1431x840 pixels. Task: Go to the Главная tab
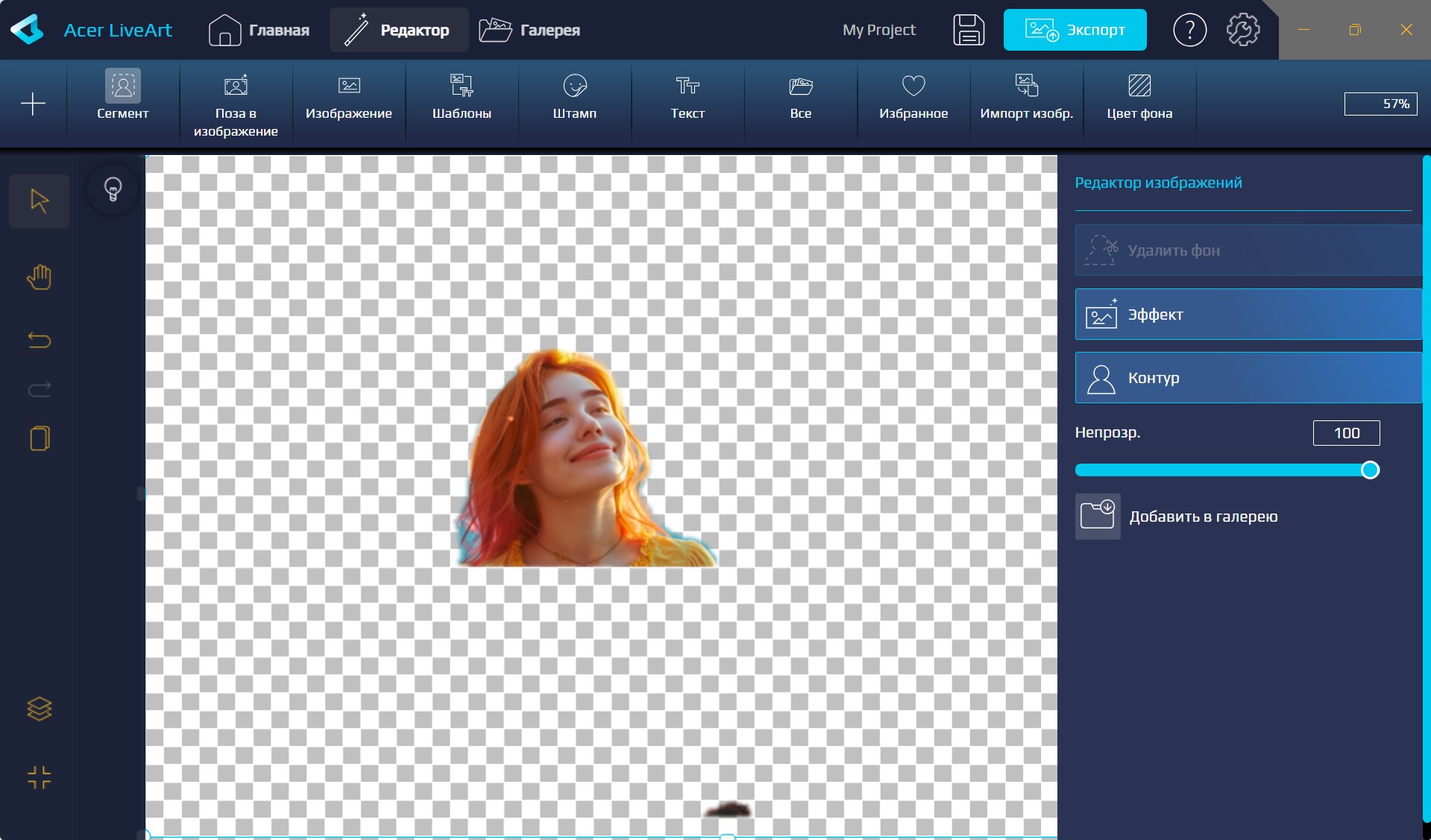tap(259, 30)
